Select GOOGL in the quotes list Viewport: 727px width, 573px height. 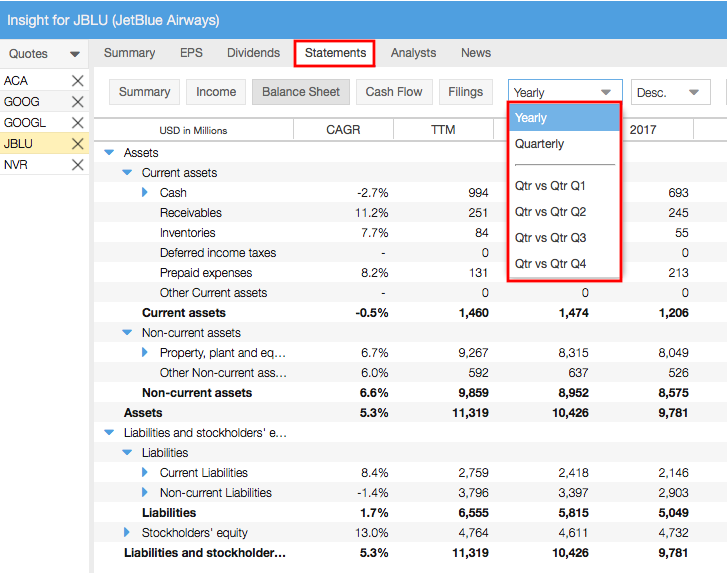click(x=25, y=122)
